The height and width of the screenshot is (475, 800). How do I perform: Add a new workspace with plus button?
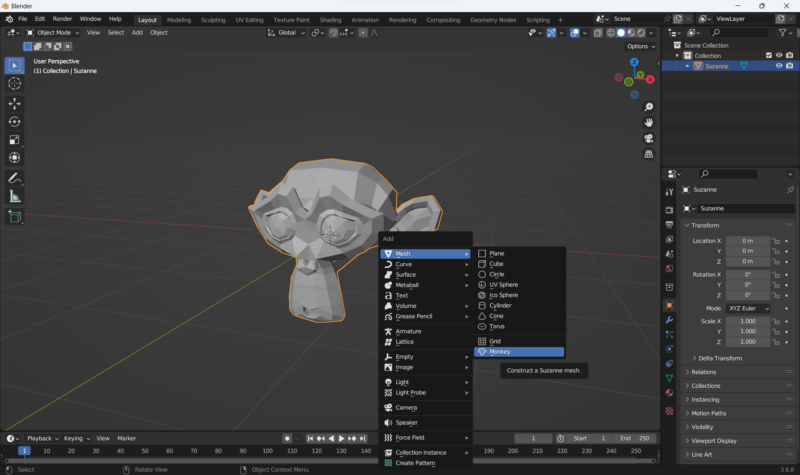[560, 20]
